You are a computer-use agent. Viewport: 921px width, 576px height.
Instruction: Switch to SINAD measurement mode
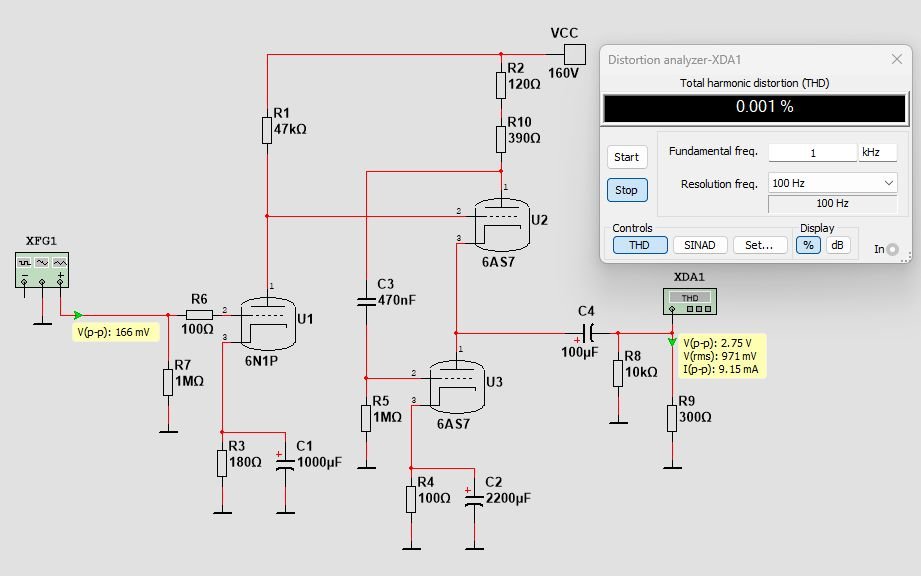pos(700,245)
